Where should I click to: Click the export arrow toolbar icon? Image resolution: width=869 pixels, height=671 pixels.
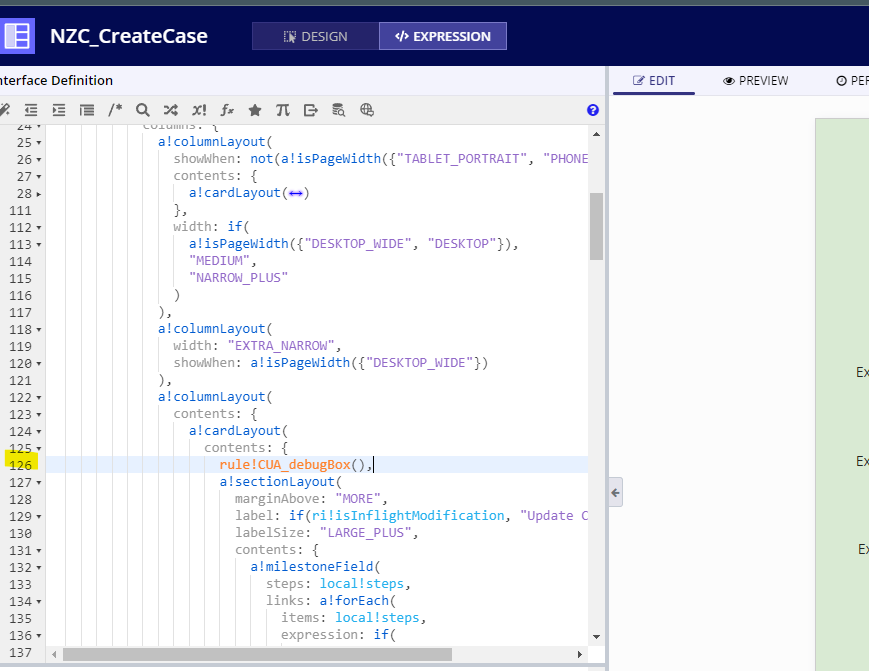311,110
